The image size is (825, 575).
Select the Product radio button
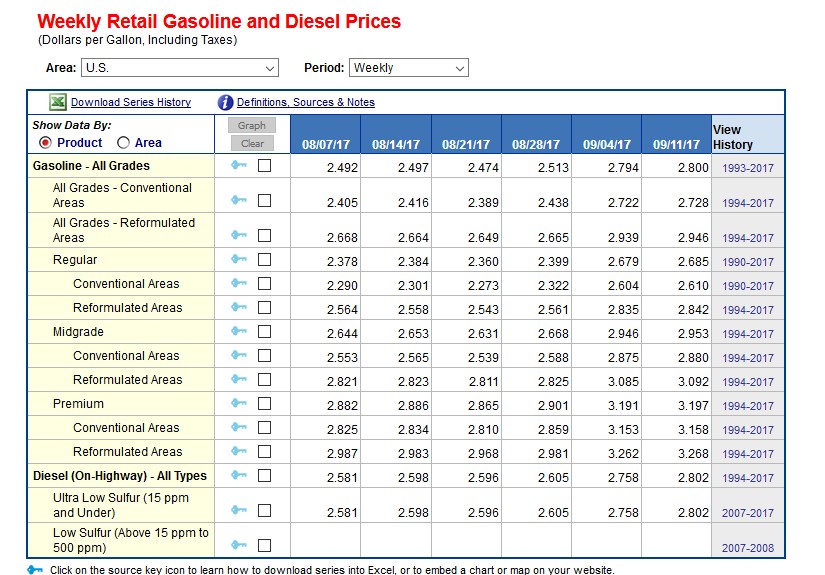[46, 143]
